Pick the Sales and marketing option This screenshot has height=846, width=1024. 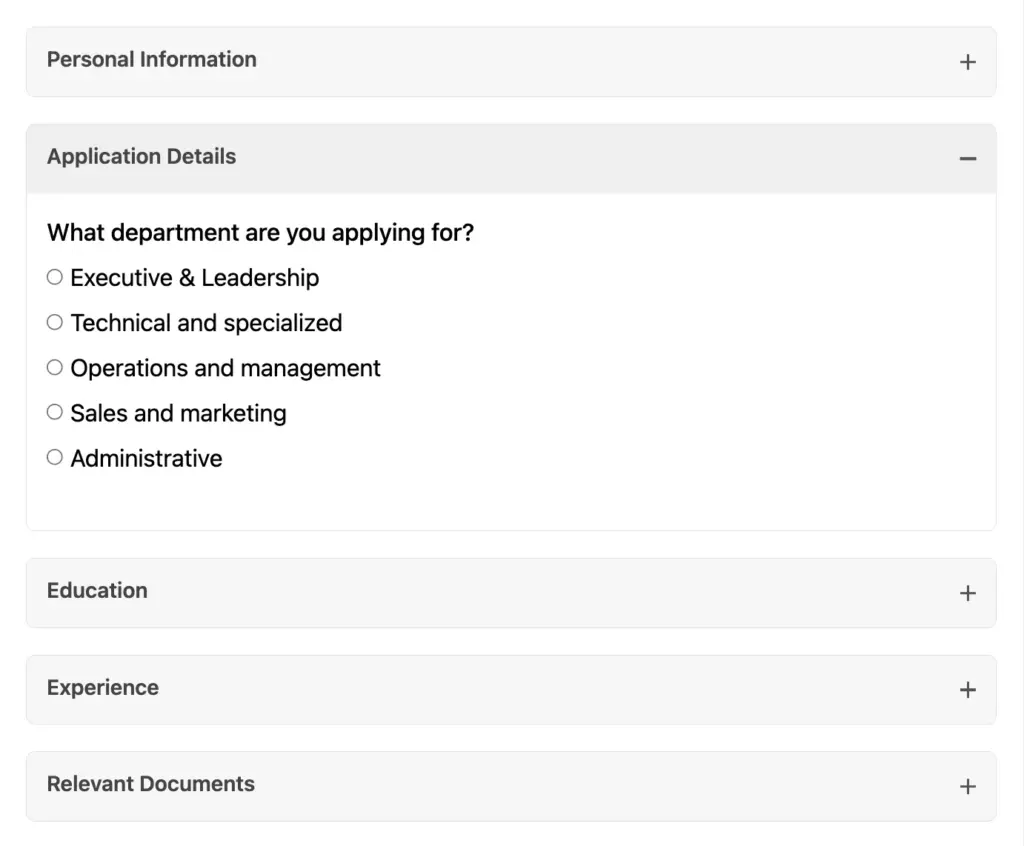click(x=54, y=411)
